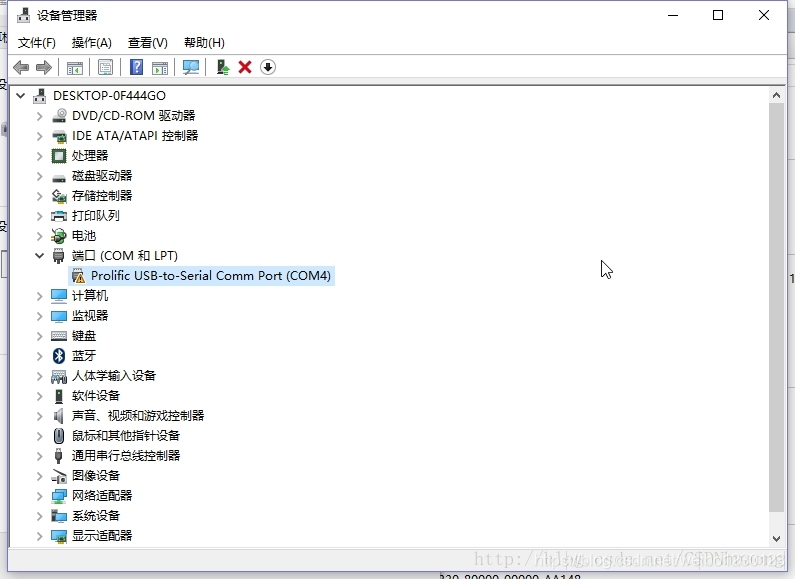Click the camera icon beside 图像设备

click(59, 476)
